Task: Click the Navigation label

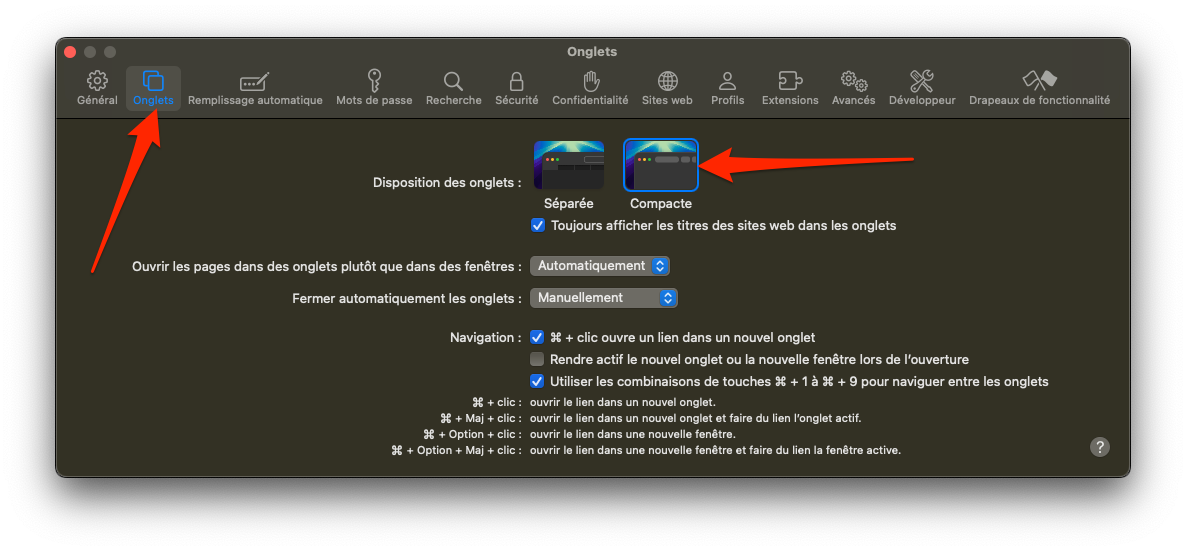Action: tap(486, 338)
